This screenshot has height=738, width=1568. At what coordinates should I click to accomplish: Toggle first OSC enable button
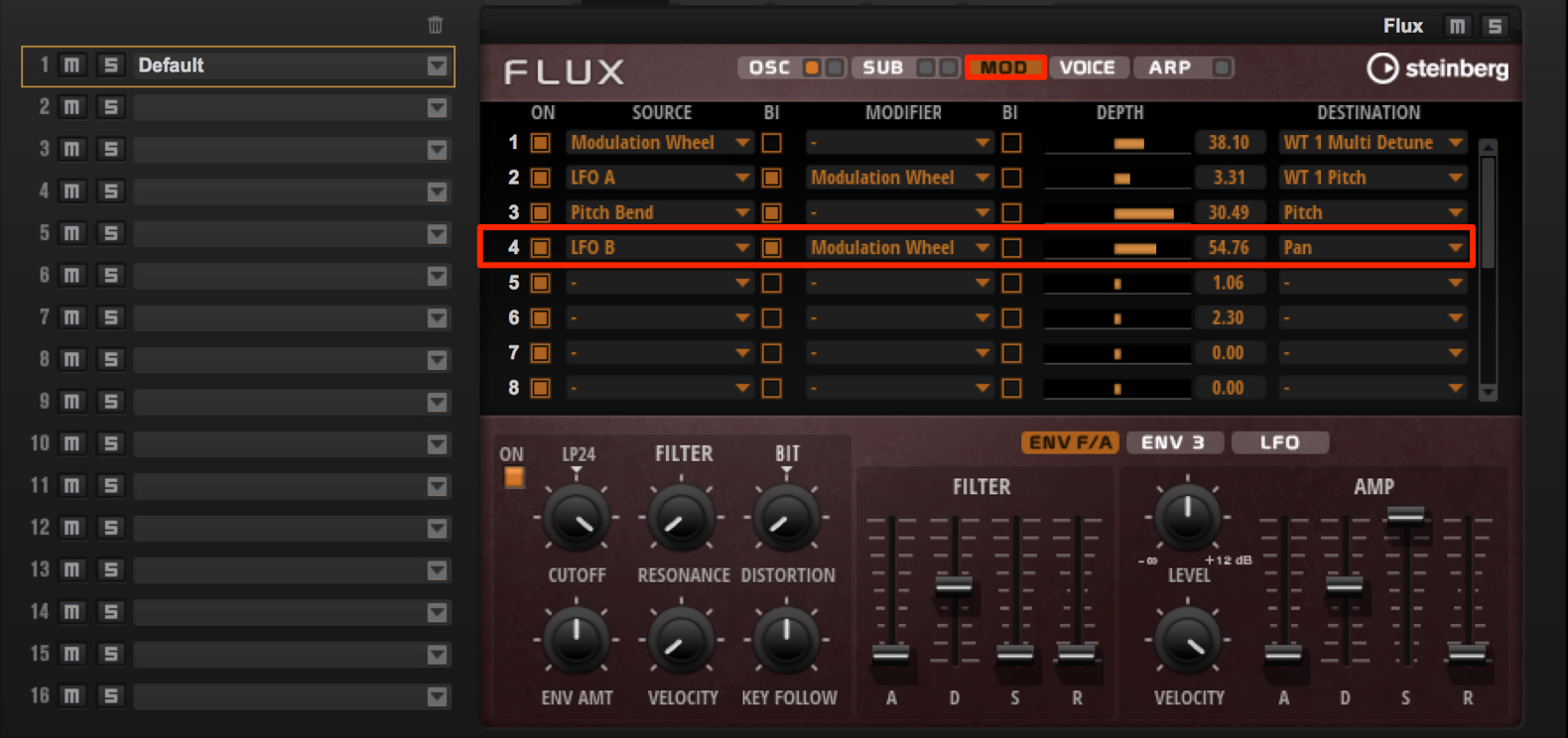812,67
